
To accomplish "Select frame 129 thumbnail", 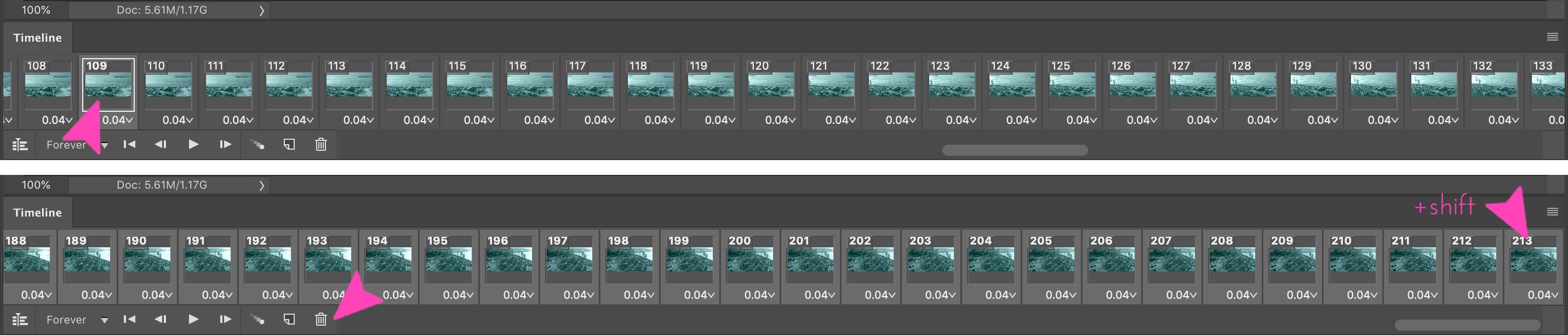I will pos(1314,84).
